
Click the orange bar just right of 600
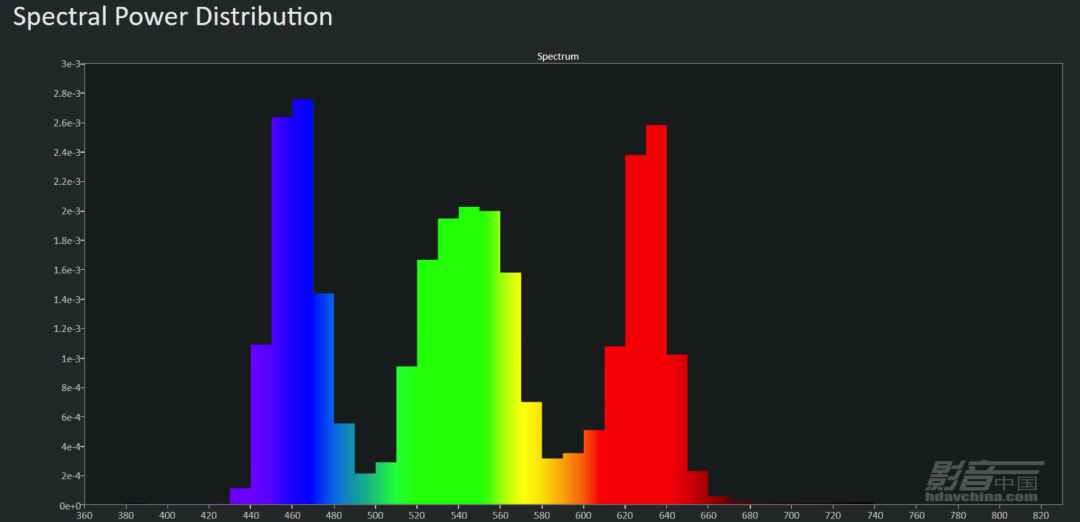coord(594,467)
